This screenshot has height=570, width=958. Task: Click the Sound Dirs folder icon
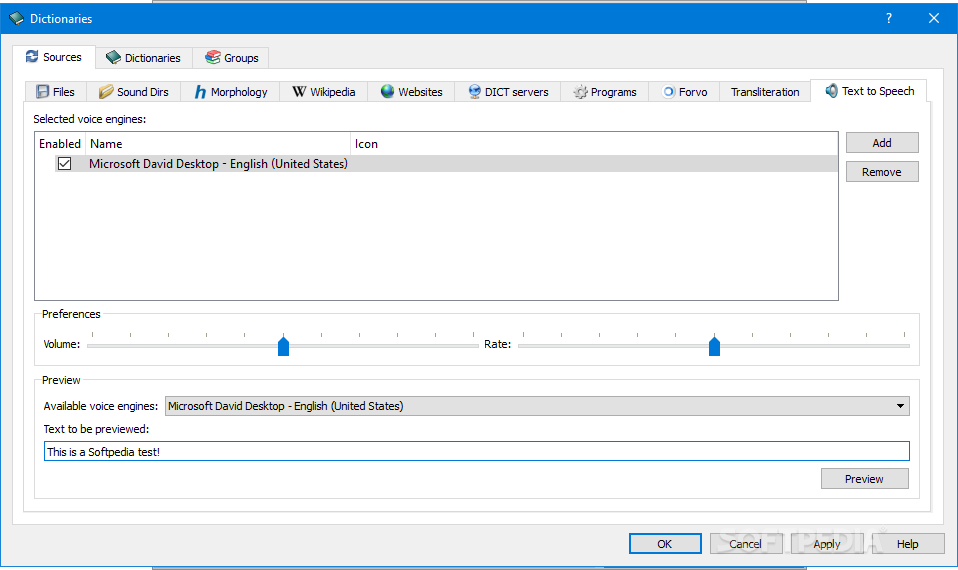[106, 92]
